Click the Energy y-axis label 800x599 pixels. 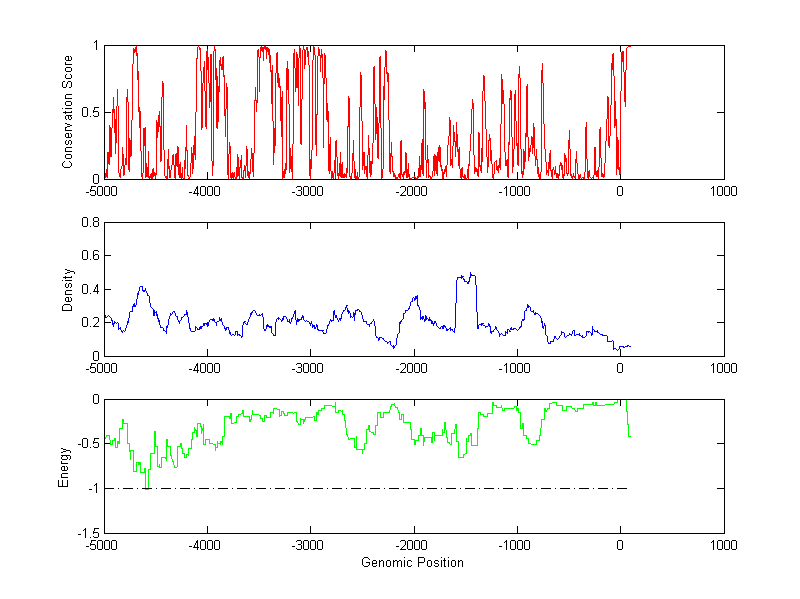pos(65,466)
